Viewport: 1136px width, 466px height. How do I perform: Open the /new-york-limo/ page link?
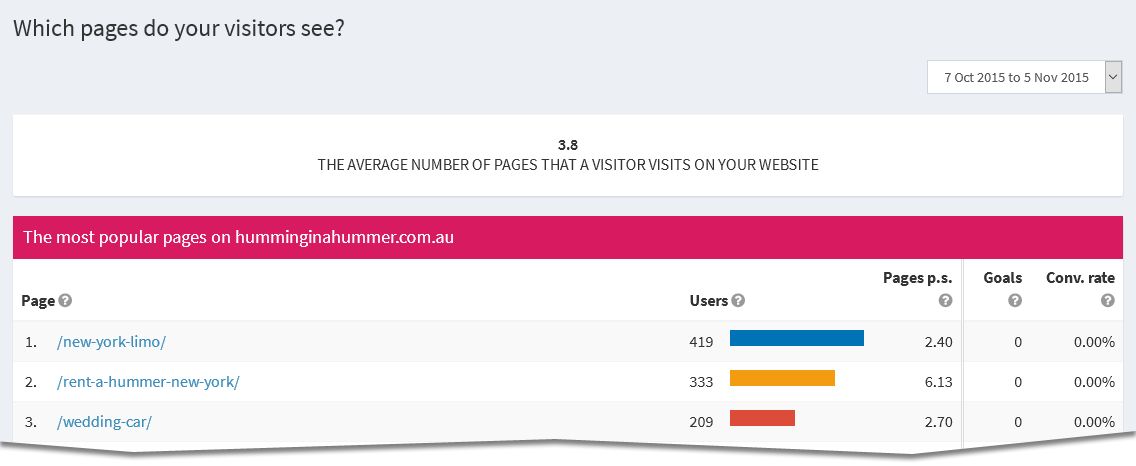111,342
